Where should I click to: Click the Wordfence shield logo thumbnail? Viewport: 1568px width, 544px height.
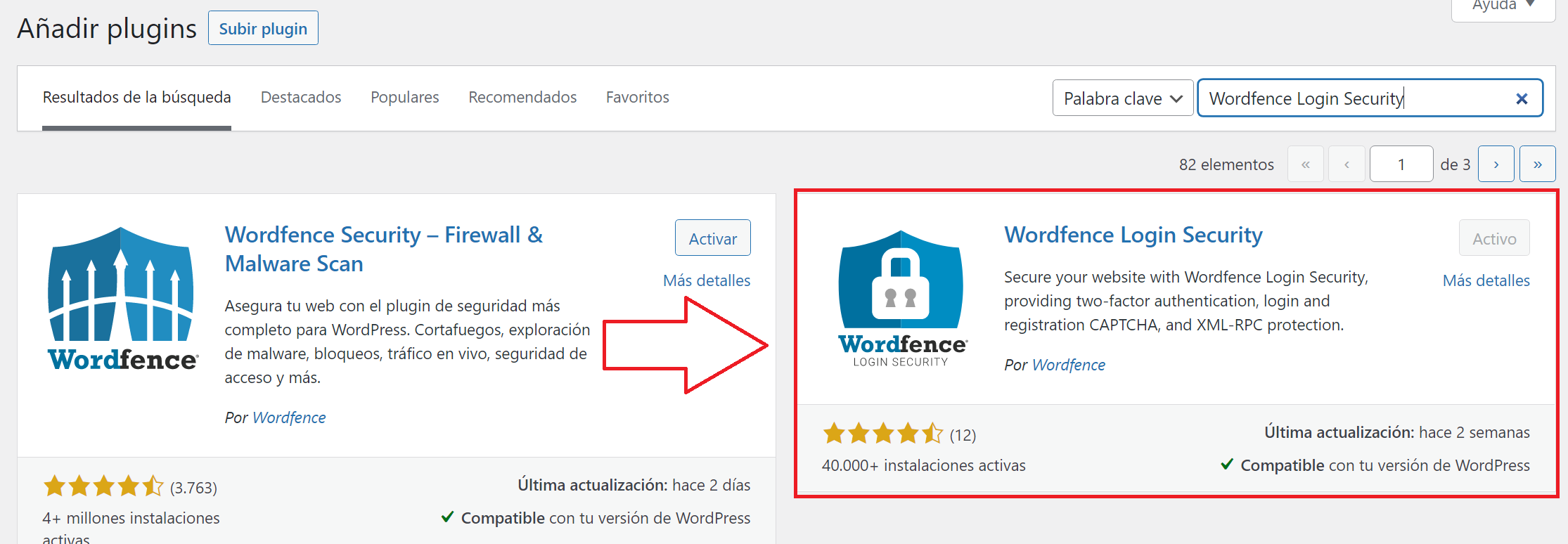[123, 299]
